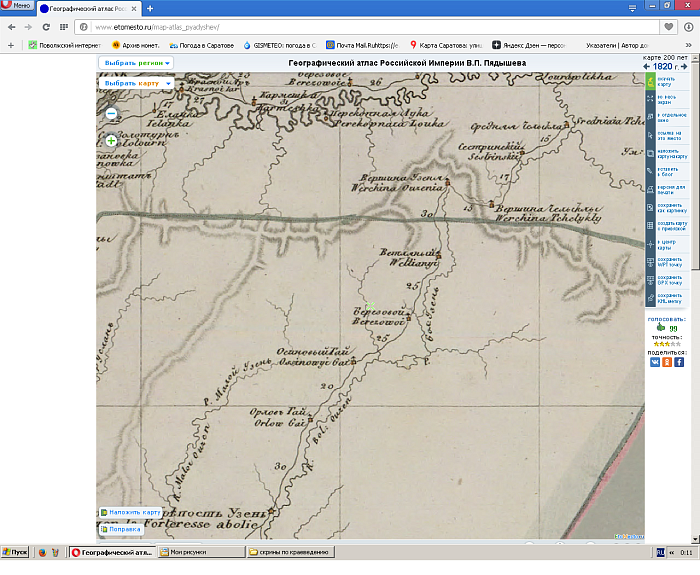The image size is (700, 575).
Task: Add page to bookmarks heart icon
Action: pos(669,27)
